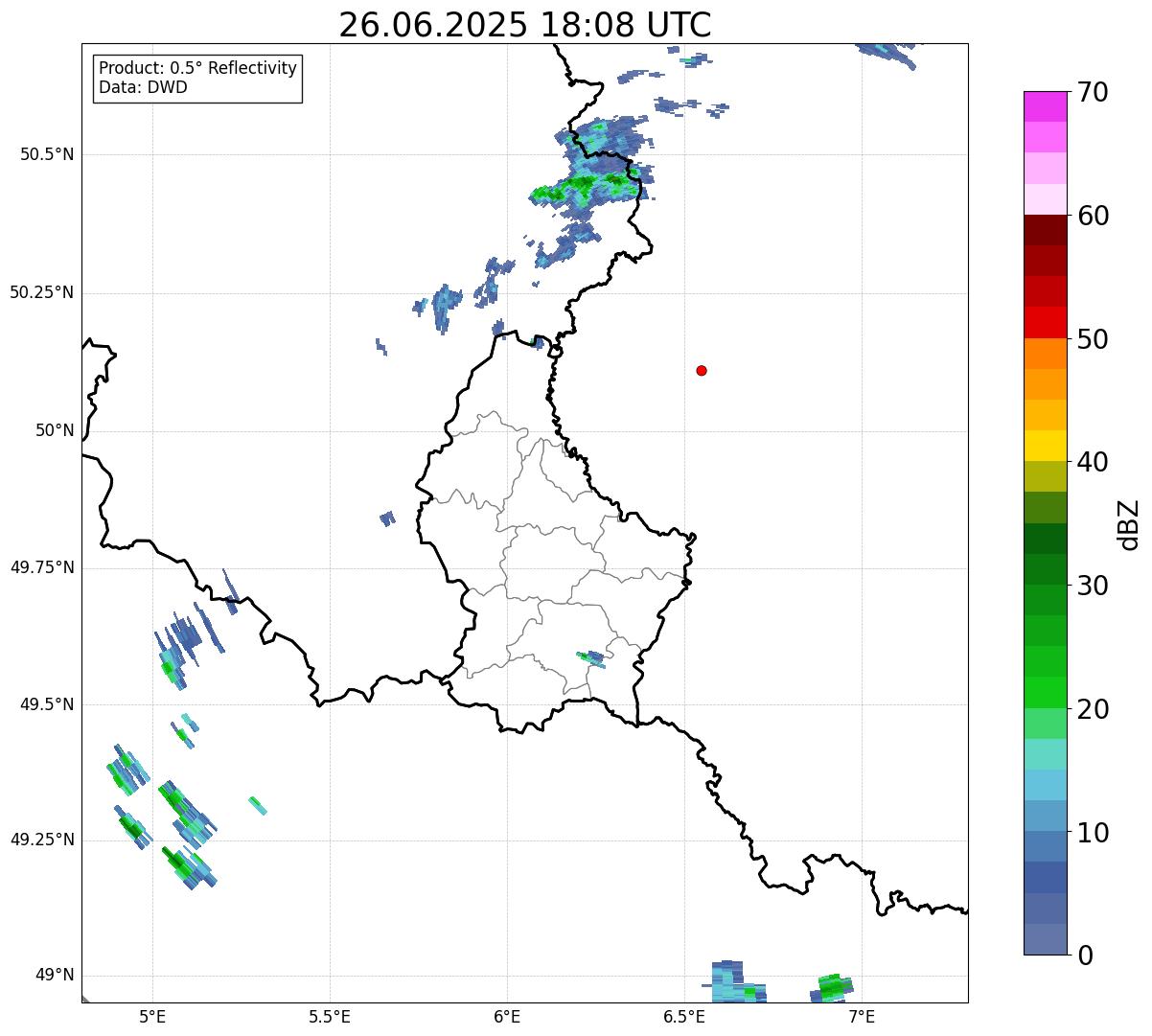Image resolution: width=1152 pixels, height=1036 pixels.
Task: Click the 5°E longitude label
Action: coord(152,1016)
